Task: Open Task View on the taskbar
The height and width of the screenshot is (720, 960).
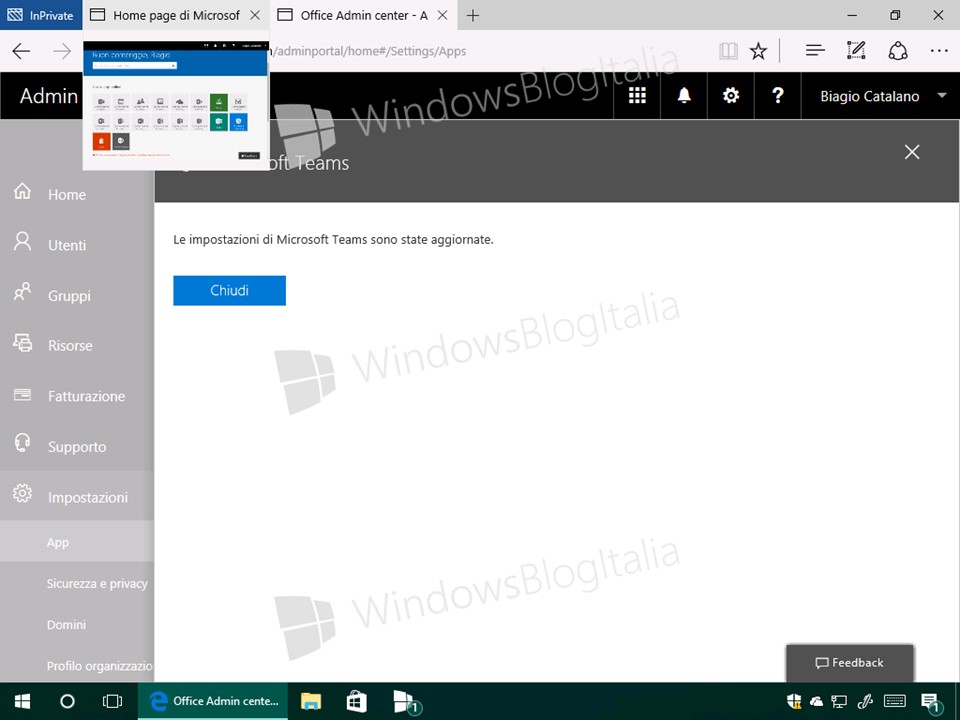Action: [112, 701]
